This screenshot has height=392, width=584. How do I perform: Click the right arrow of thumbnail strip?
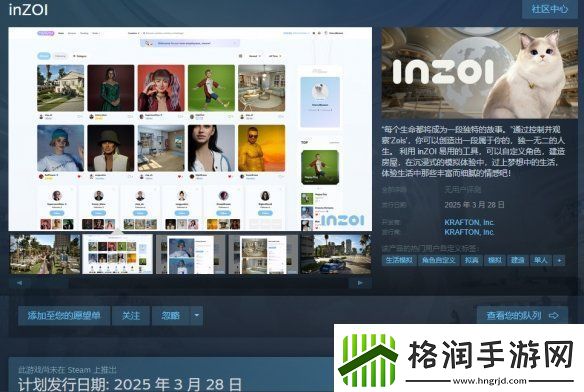pyautogui.click(x=360, y=283)
